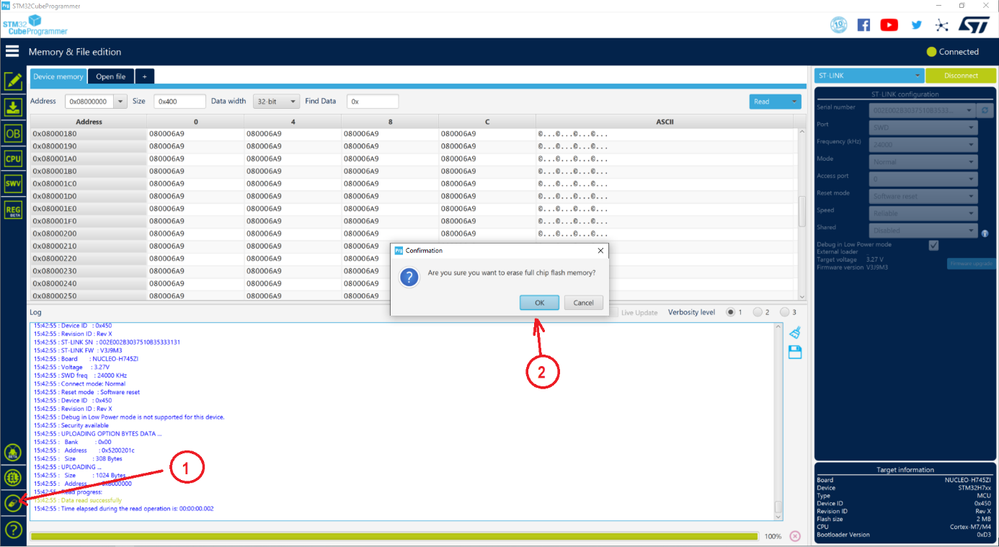Image resolution: width=999 pixels, height=547 pixels.
Task: Open the Speed Reliable dropdown
Action: pyautogui.click(x=923, y=213)
